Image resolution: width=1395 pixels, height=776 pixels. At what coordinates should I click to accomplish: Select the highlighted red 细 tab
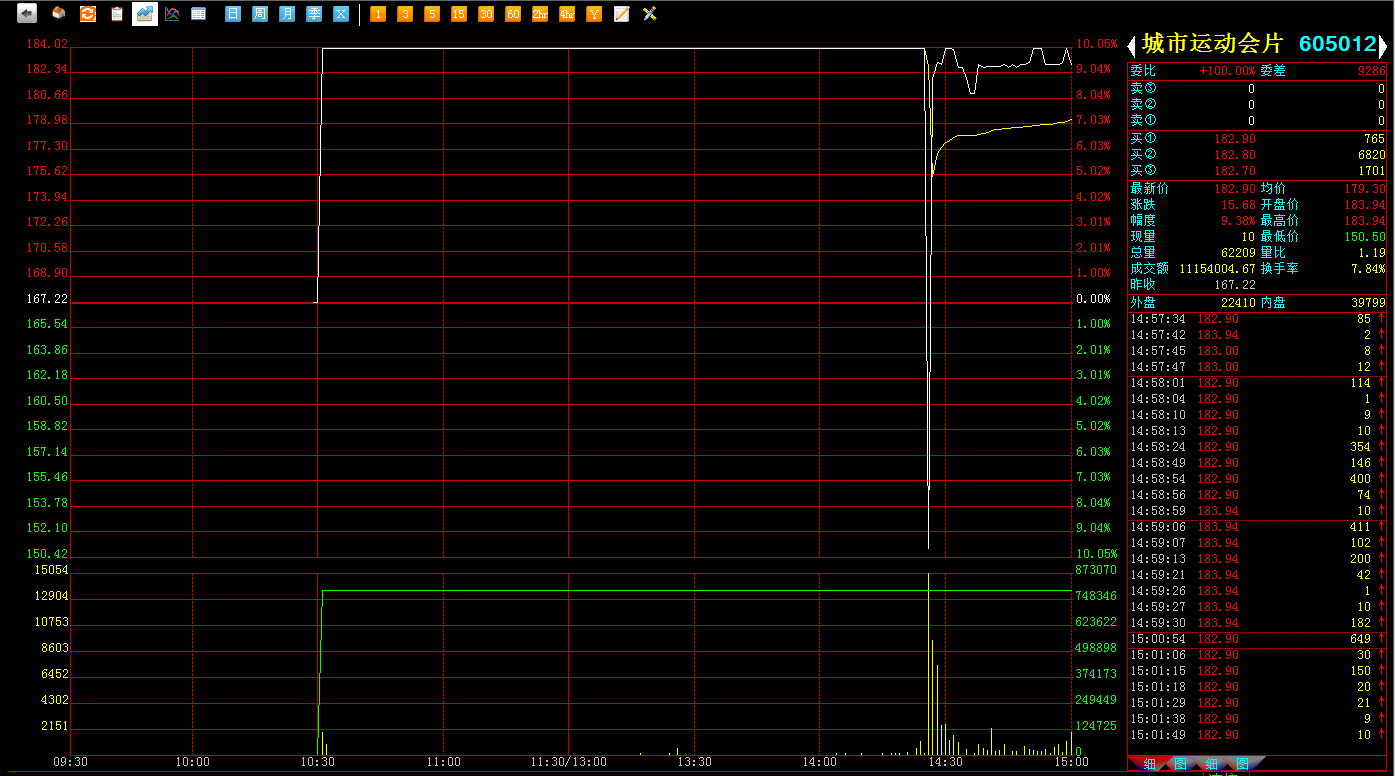[x=1149, y=765]
